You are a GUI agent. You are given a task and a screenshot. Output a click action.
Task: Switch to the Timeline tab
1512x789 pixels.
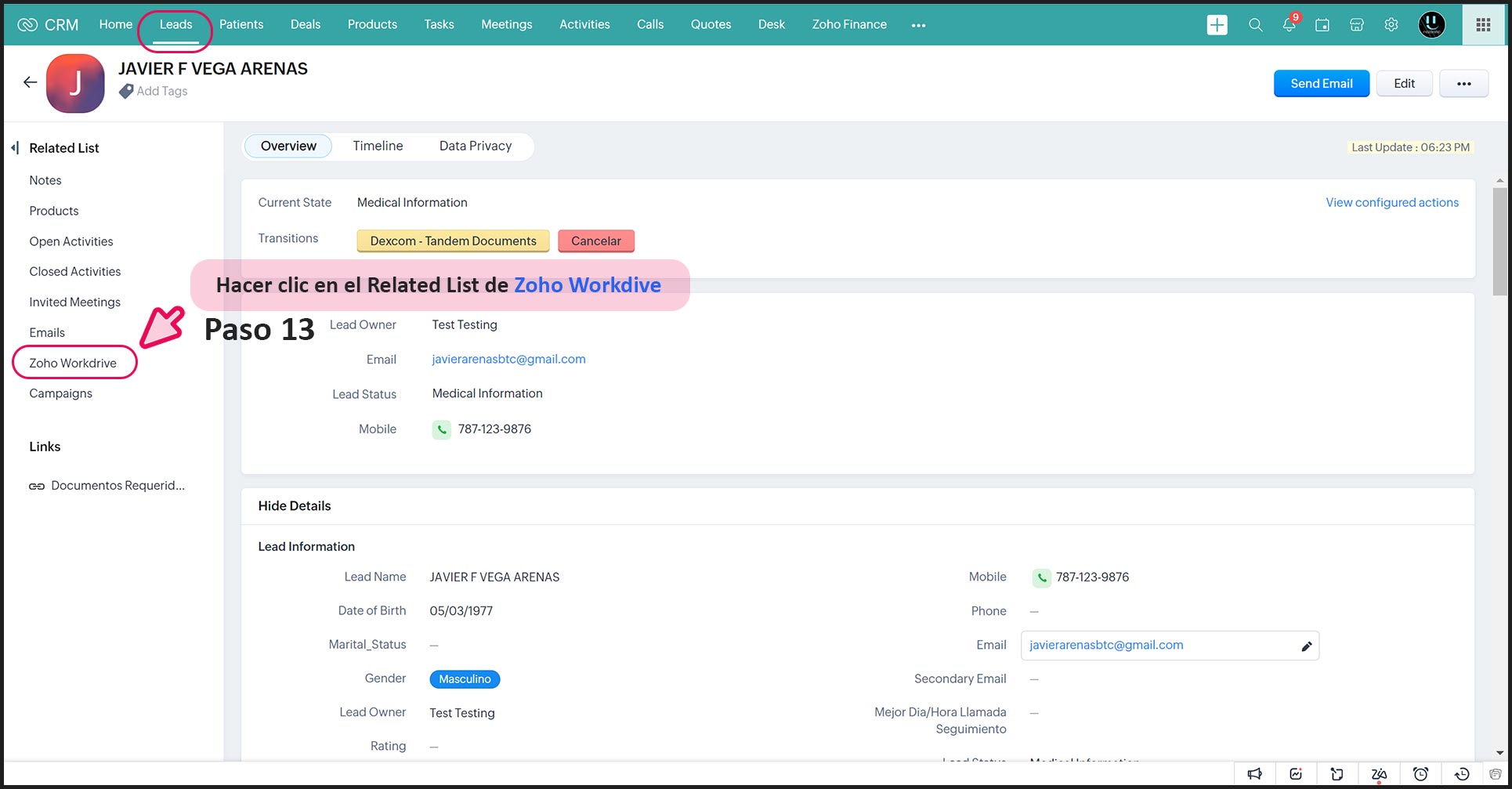378,147
